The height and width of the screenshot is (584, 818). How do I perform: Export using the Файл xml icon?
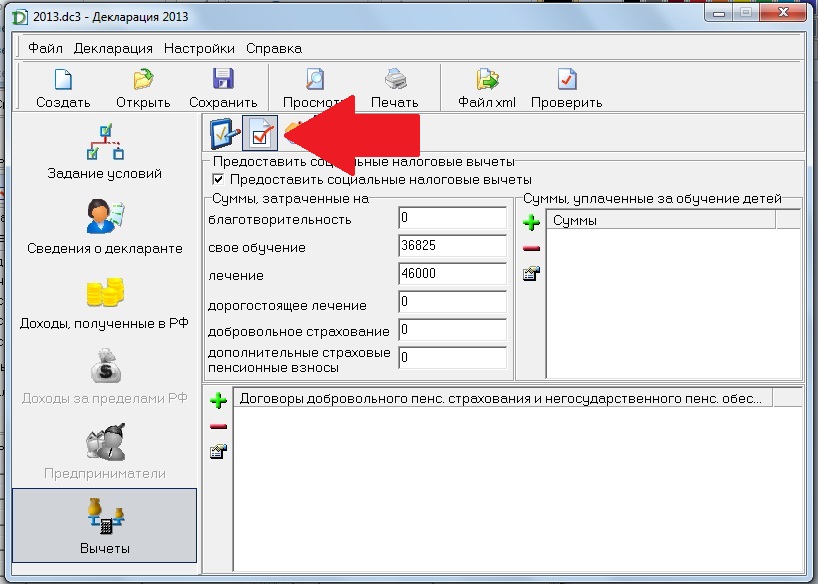click(487, 80)
